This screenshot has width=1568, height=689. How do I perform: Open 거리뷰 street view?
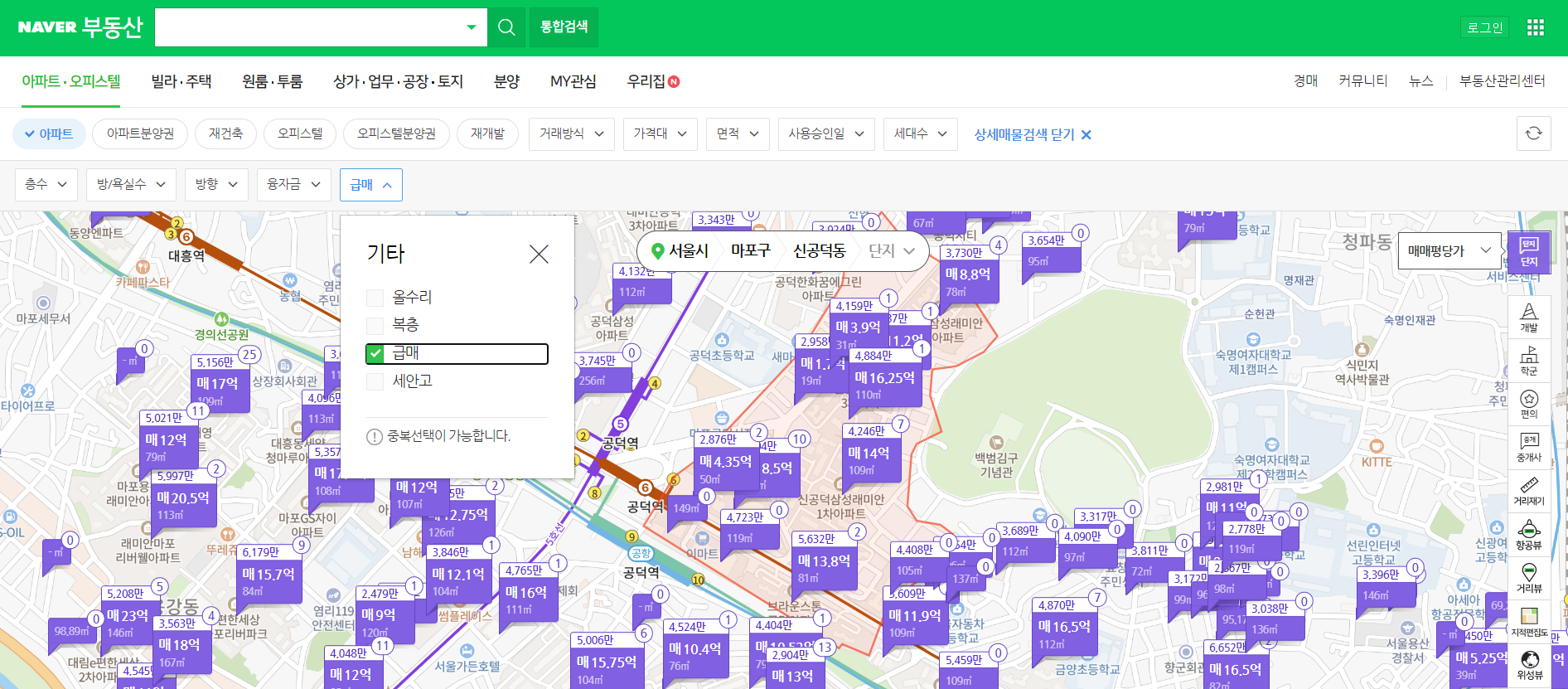point(1529,578)
